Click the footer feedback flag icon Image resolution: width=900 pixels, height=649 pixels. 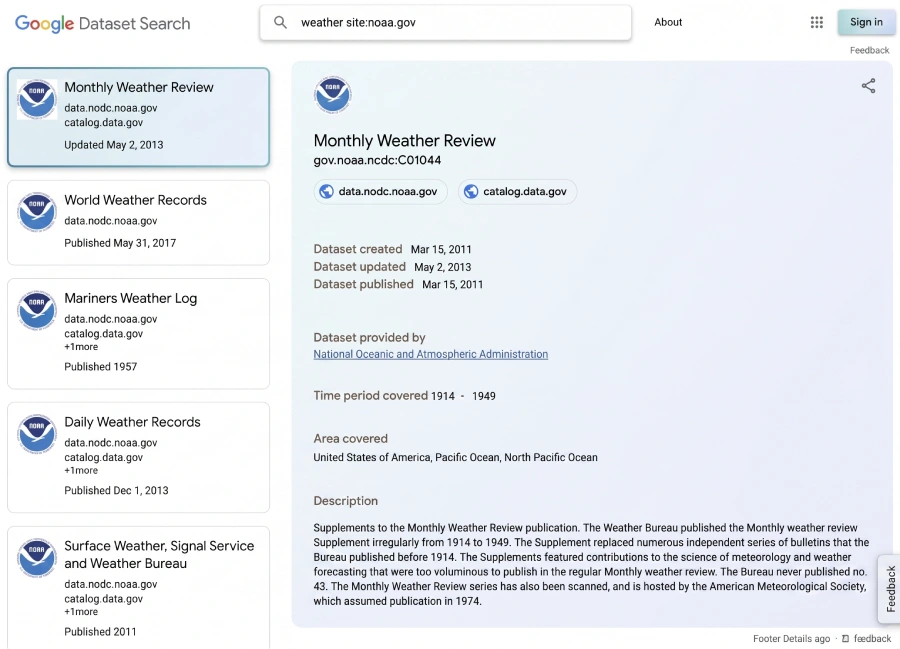pos(845,639)
